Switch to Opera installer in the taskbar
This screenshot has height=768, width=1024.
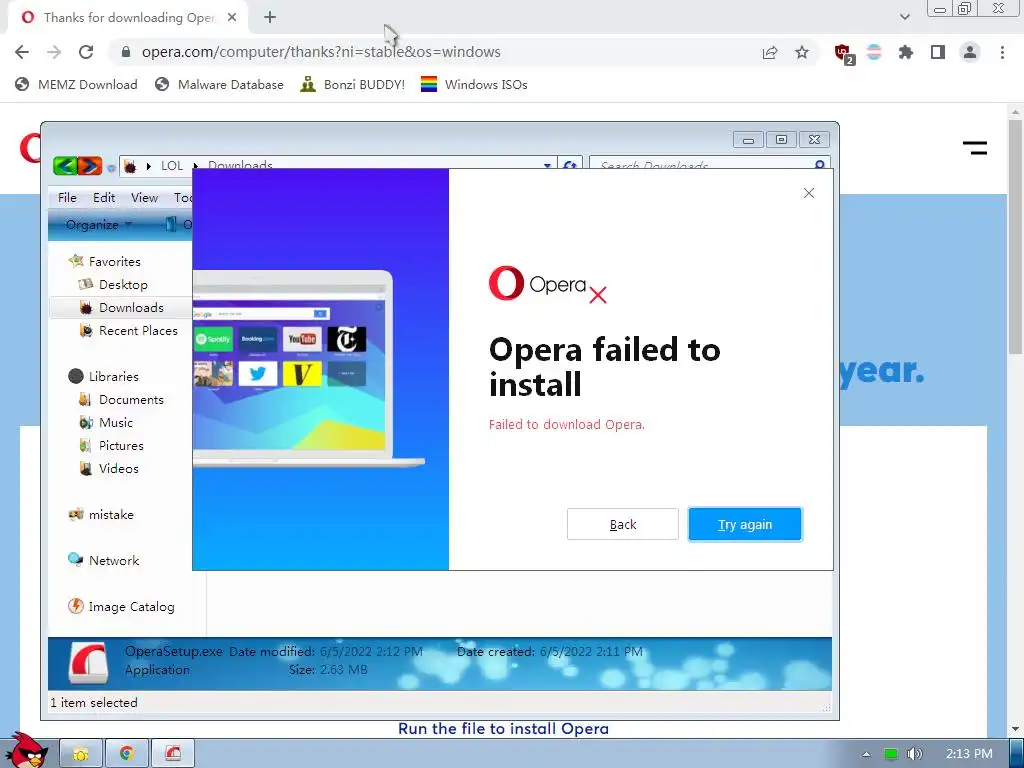tap(173, 754)
